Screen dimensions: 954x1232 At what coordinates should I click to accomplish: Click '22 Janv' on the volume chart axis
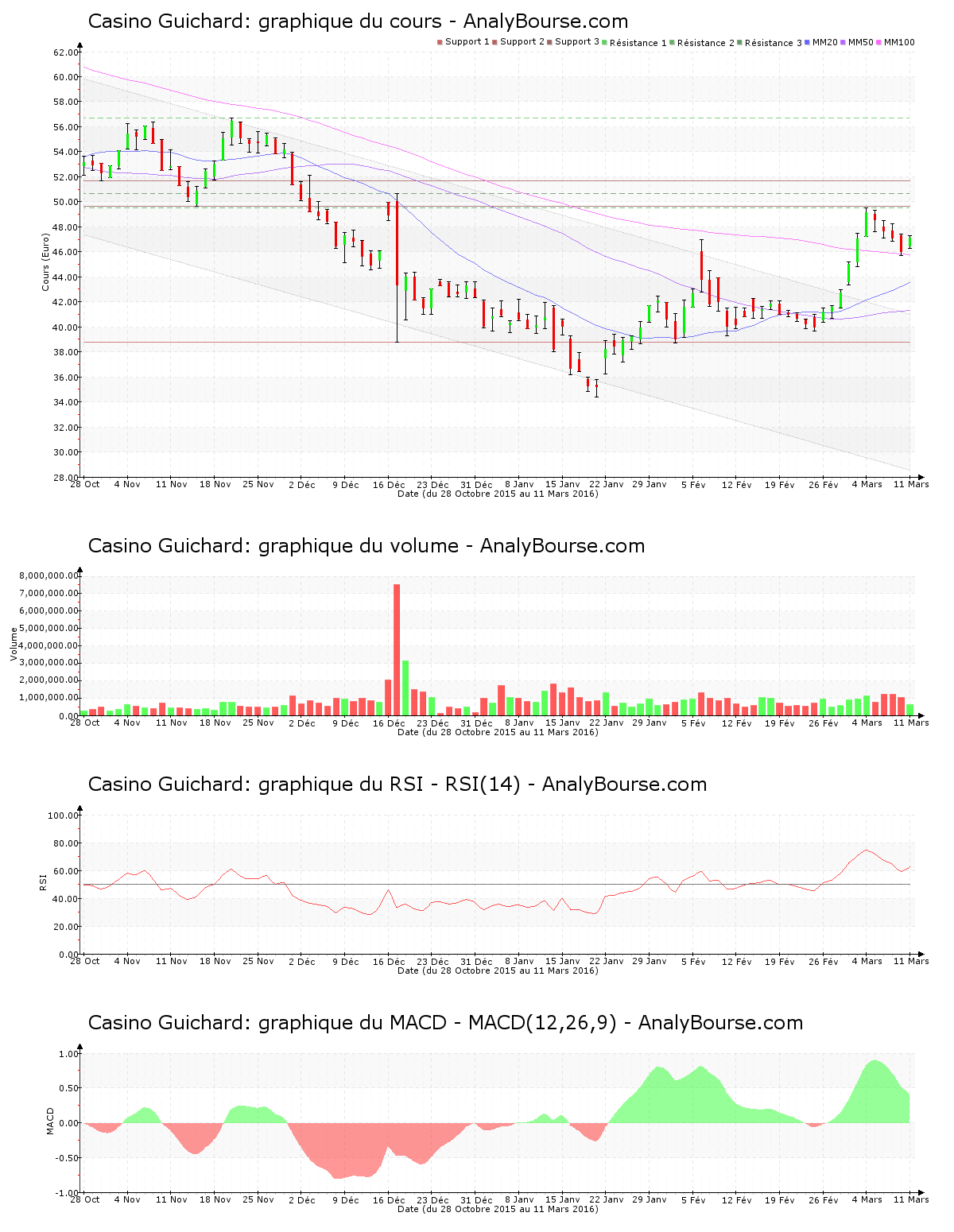607,723
